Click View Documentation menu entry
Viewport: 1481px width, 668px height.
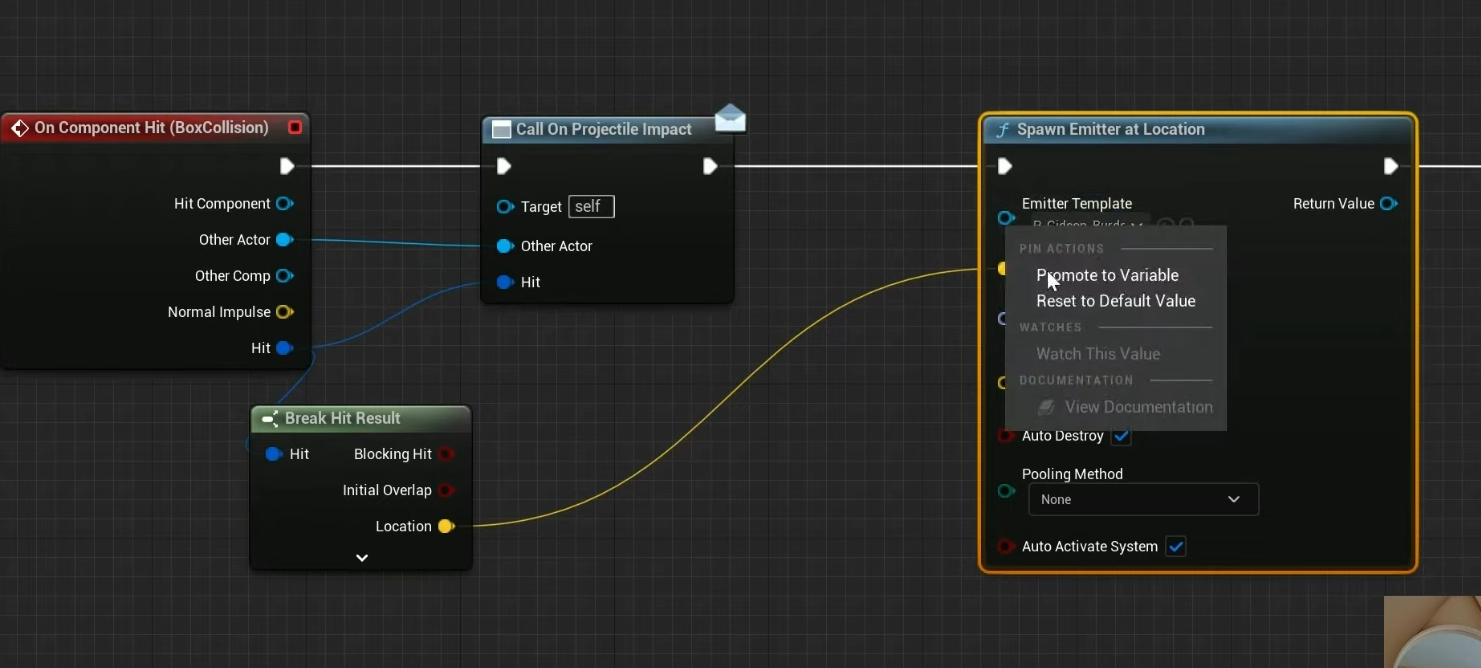(x=1138, y=407)
